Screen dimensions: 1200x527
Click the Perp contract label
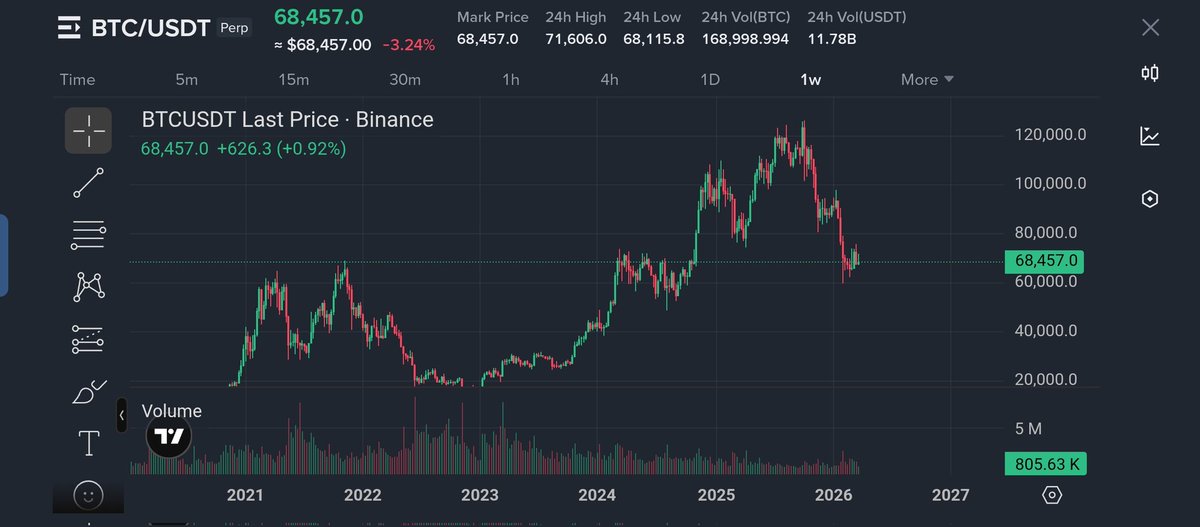233,28
